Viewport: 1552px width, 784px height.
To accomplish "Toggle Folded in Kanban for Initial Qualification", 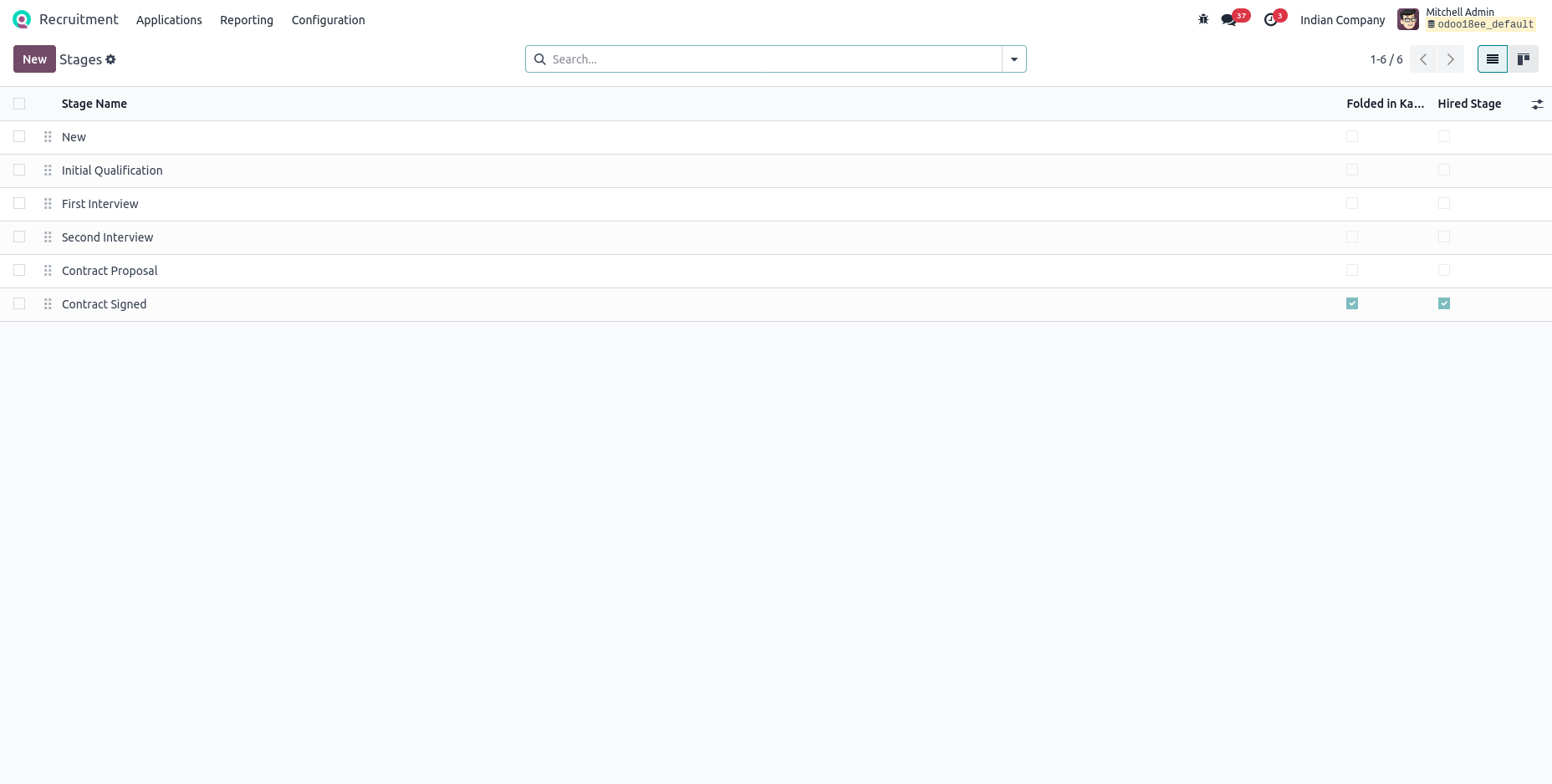I will coord(1352,170).
